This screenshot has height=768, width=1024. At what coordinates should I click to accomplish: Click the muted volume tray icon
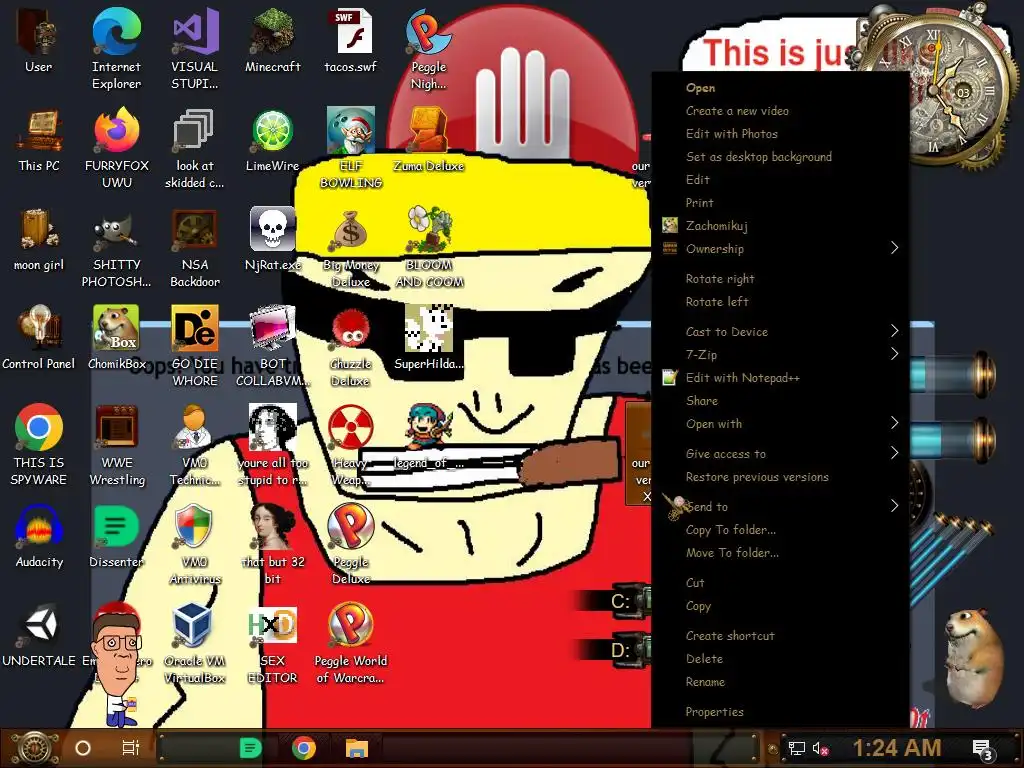point(820,748)
